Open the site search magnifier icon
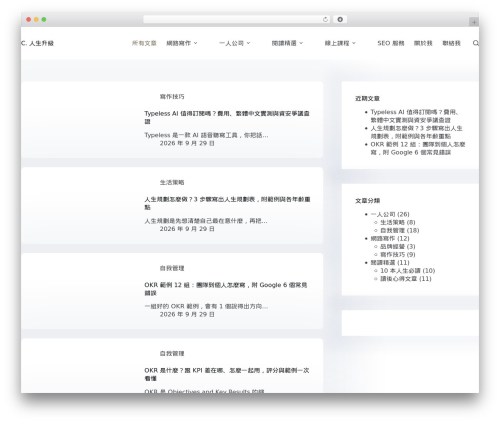The height and width of the screenshot is (423, 500). click(x=476, y=43)
